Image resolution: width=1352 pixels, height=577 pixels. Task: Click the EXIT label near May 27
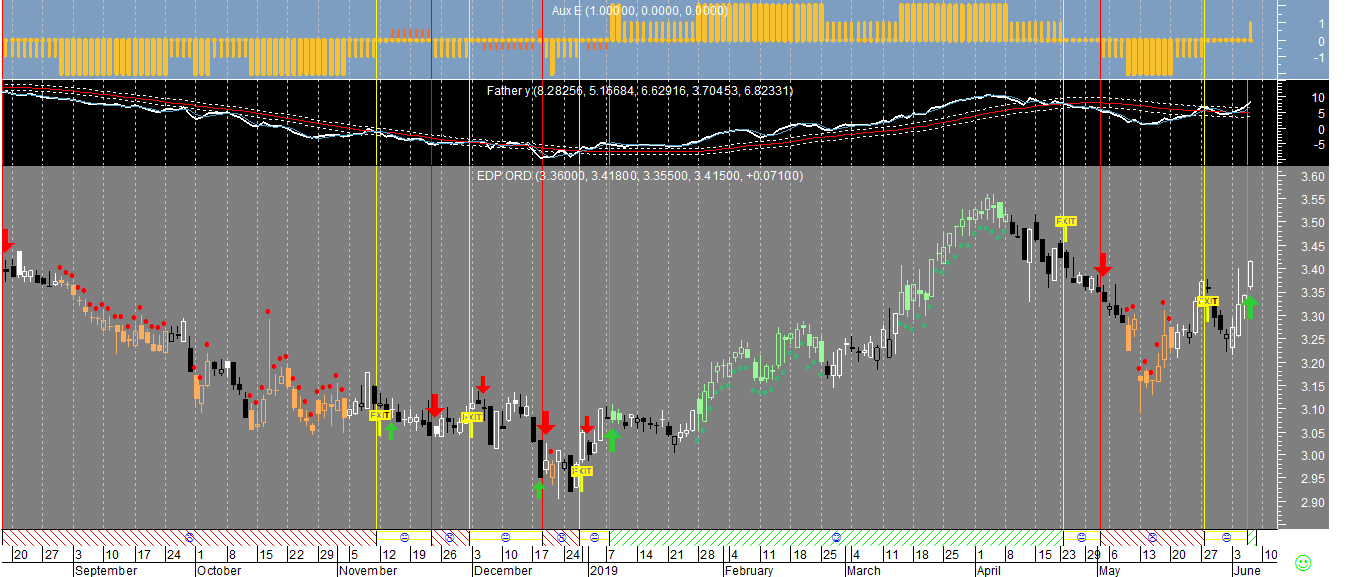[x=1208, y=301]
